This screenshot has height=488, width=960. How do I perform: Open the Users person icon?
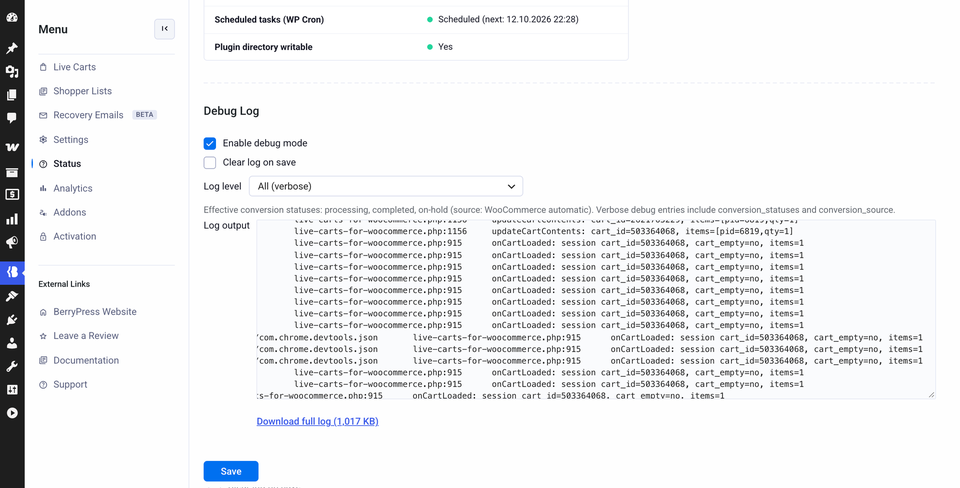click(x=12, y=343)
